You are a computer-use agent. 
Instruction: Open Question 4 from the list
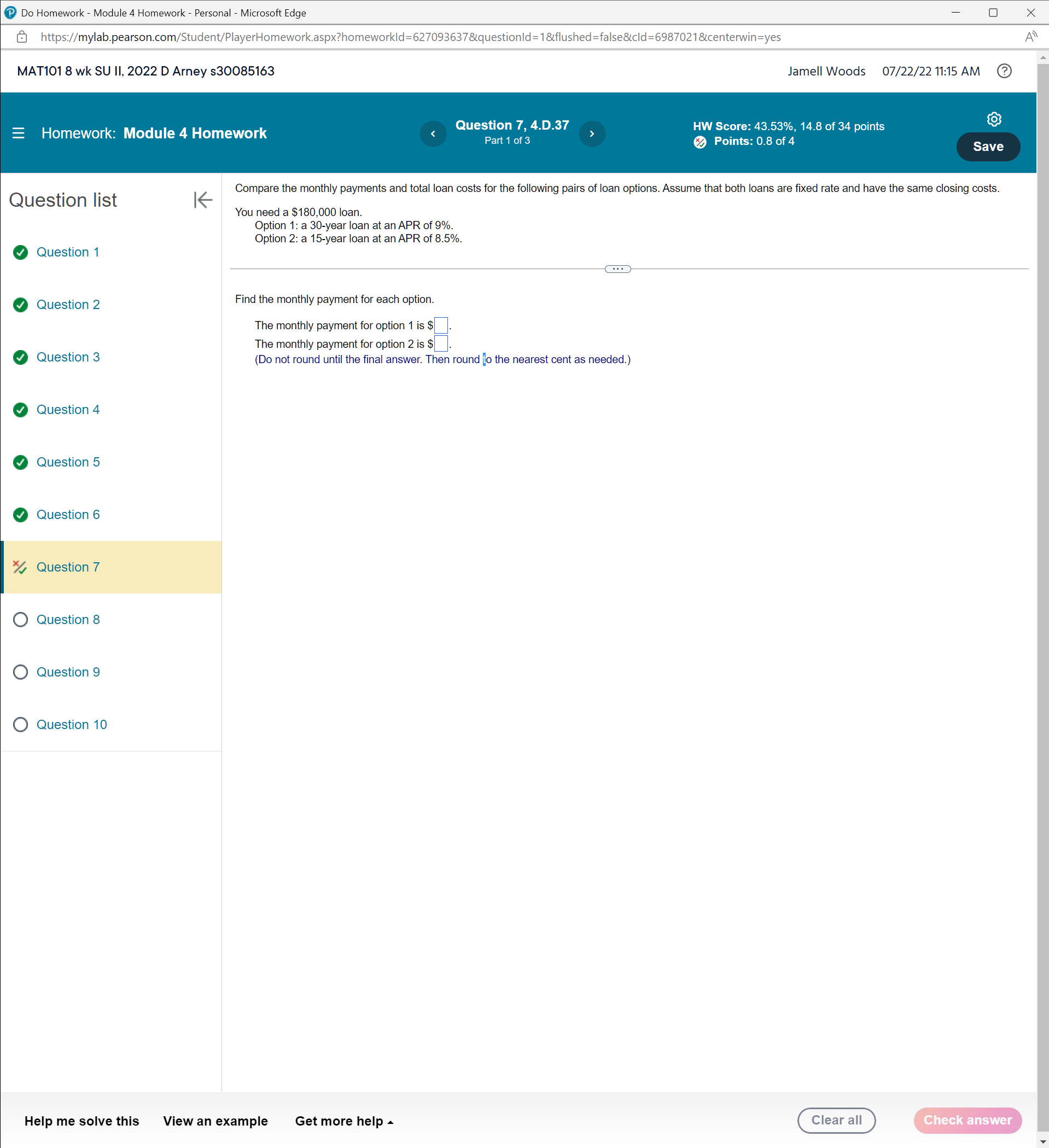(68, 410)
